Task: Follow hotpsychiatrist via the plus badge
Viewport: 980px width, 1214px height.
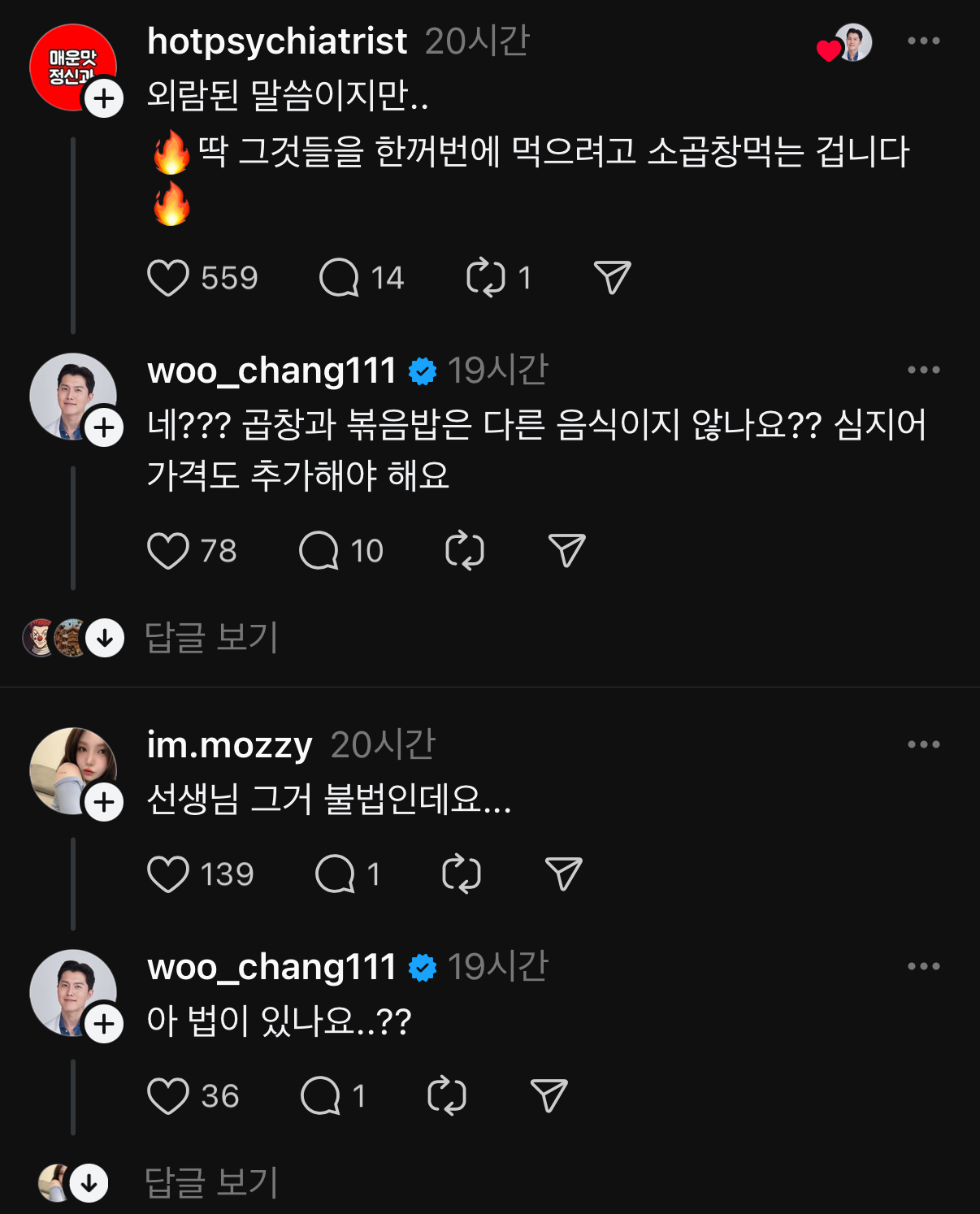Action: tap(104, 99)
